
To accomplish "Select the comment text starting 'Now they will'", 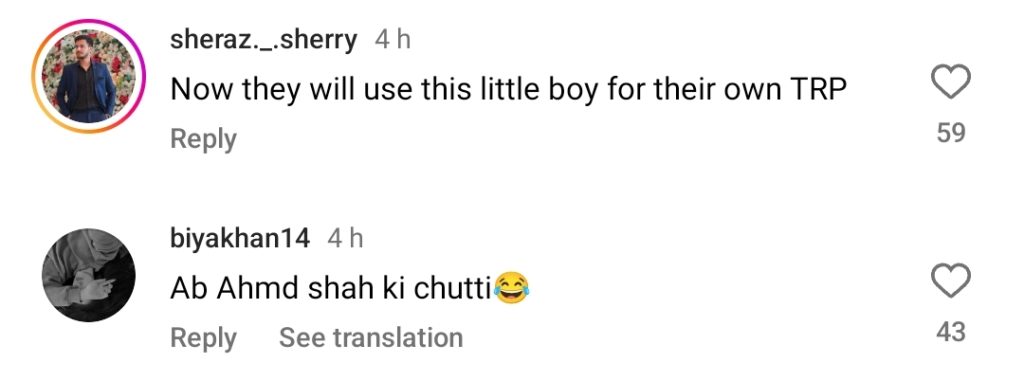I will pyautogui.click(x=509, y=91).
